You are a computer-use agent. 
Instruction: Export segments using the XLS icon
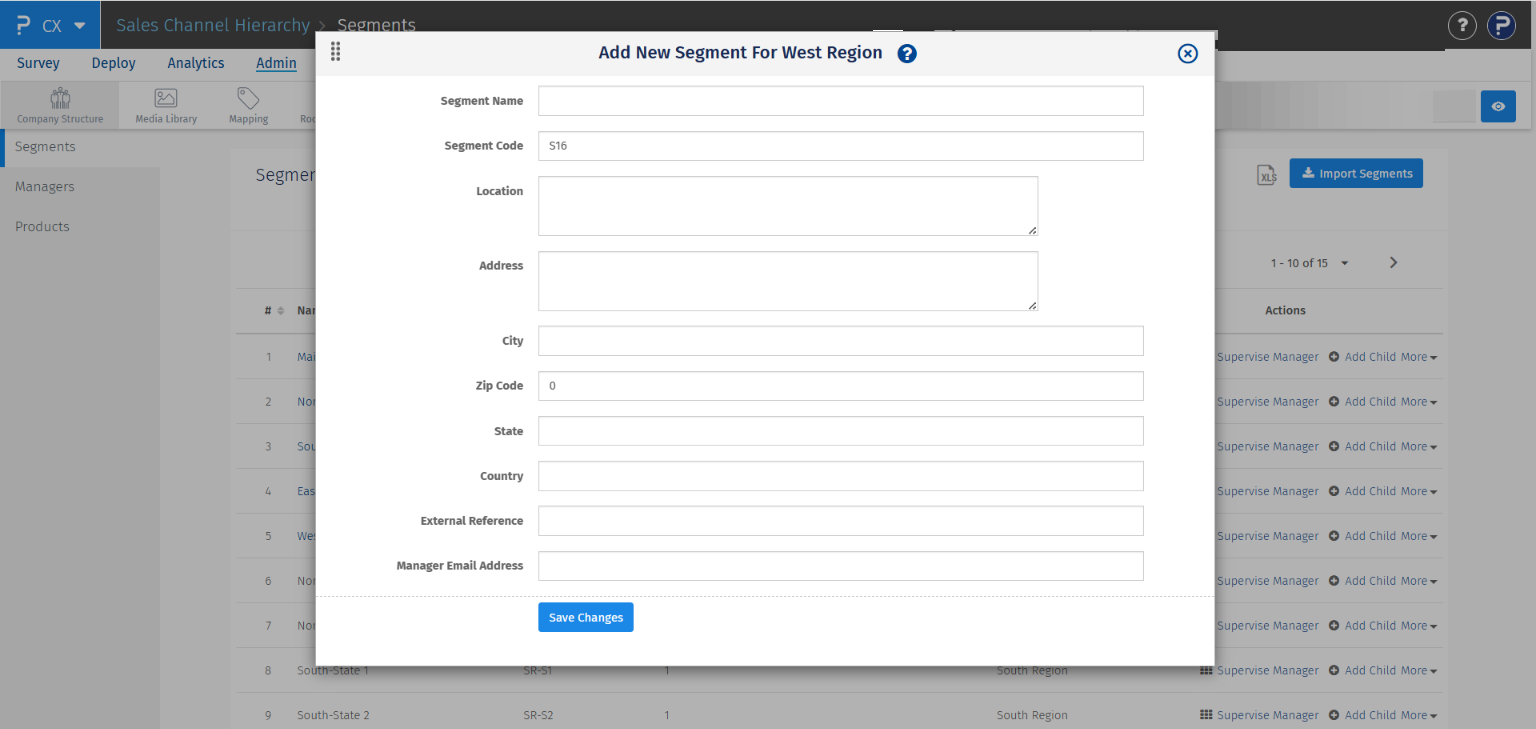coord(1266,174)
